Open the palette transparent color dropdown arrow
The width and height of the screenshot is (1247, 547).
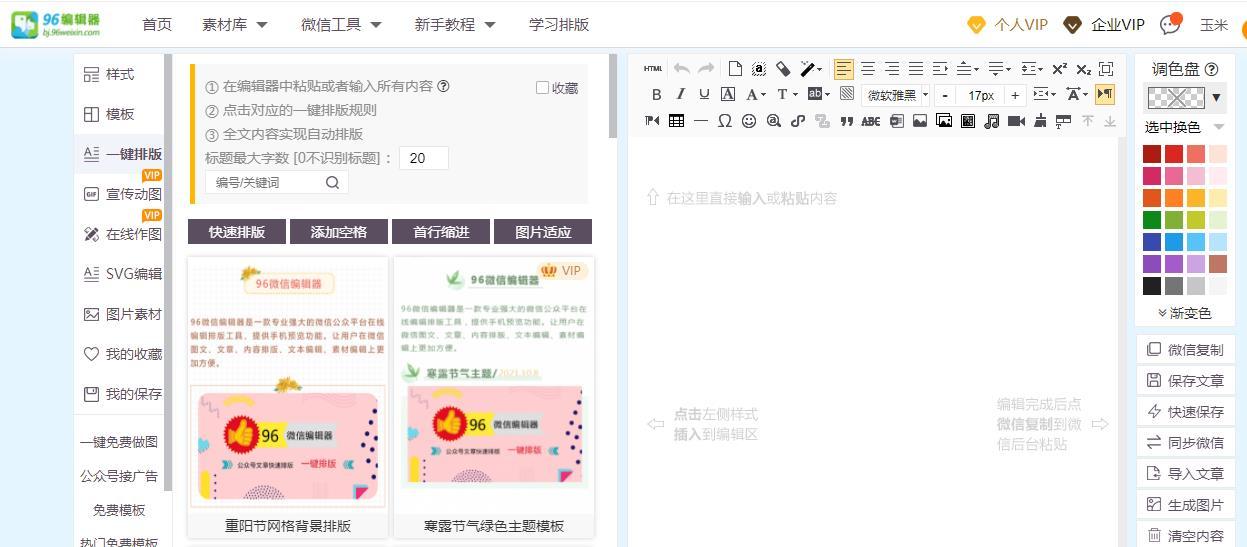pos(1216,97)
